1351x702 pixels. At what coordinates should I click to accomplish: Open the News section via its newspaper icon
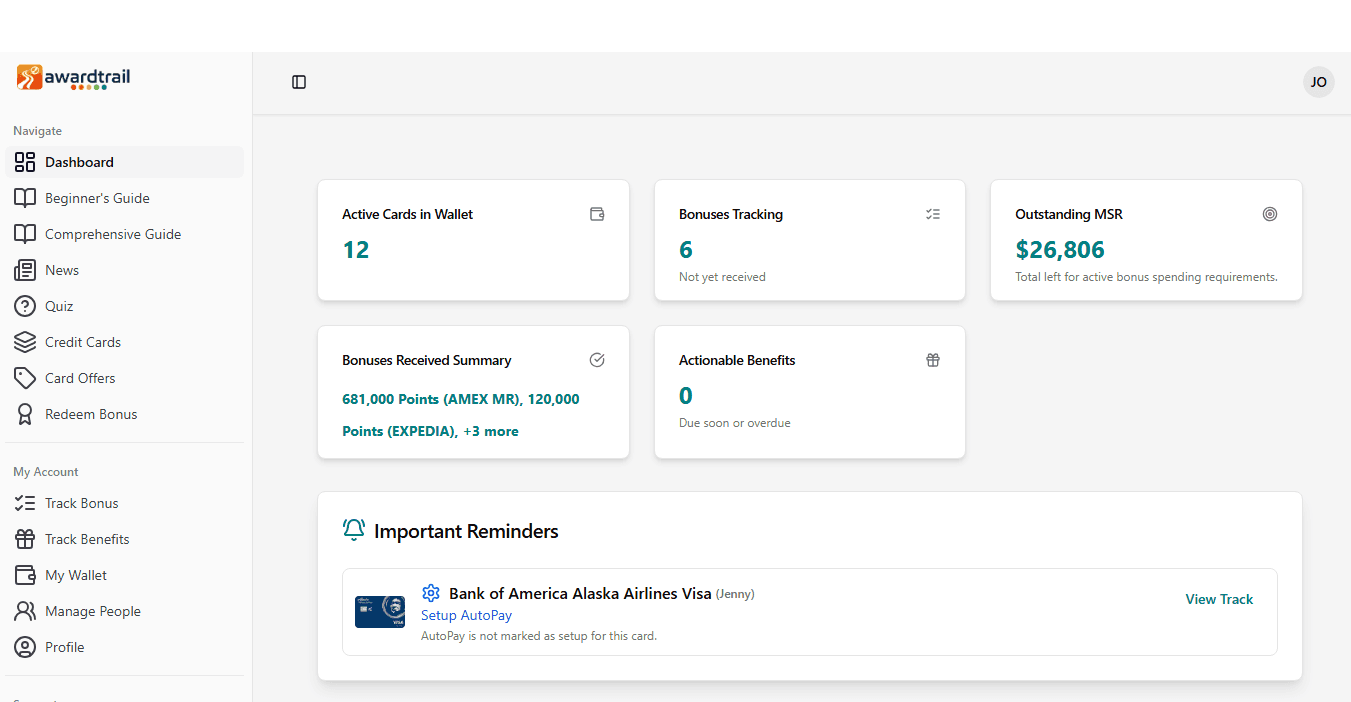pos(25,269)
